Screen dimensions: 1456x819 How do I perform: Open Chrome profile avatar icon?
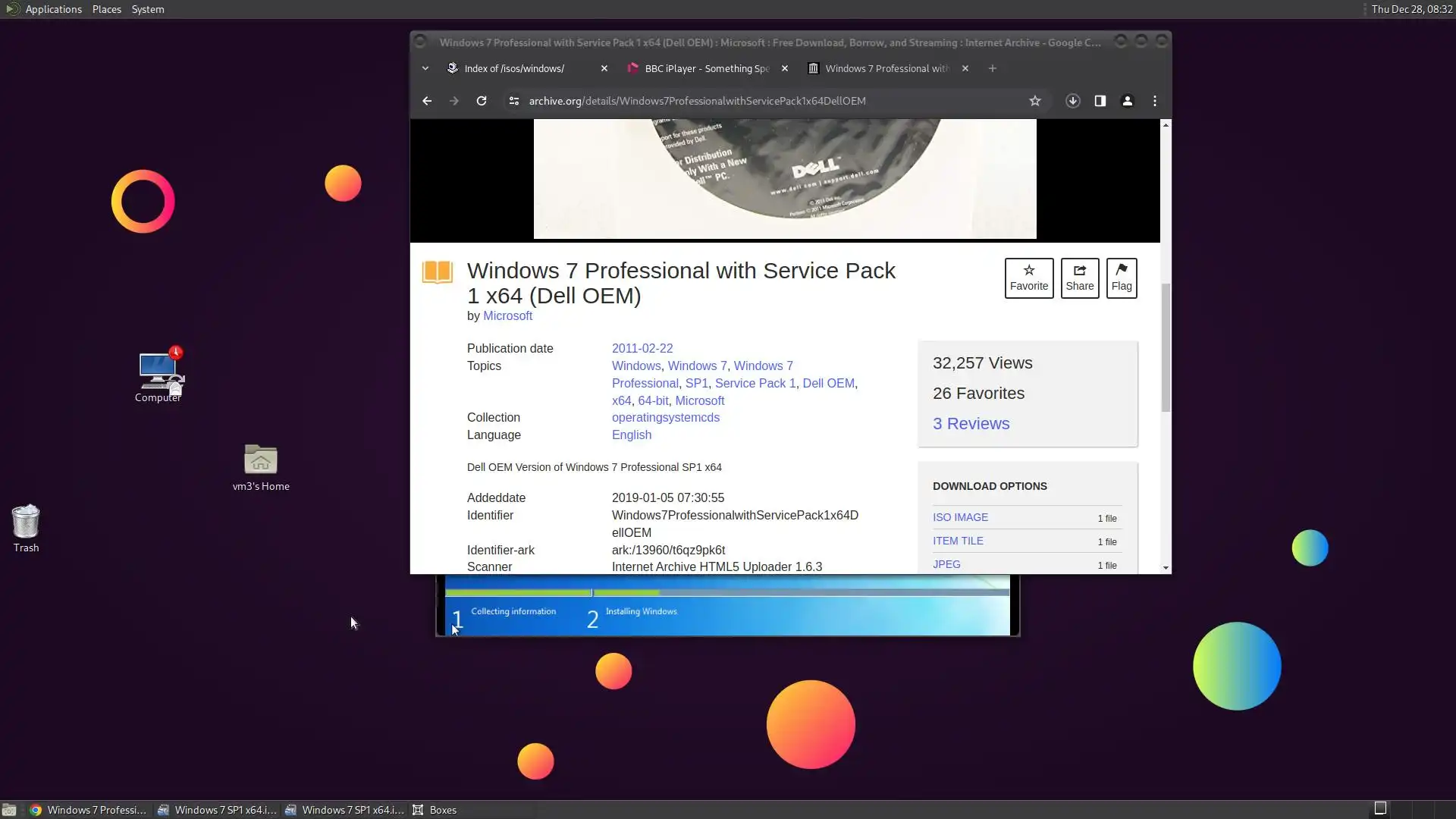(1127, 101)
